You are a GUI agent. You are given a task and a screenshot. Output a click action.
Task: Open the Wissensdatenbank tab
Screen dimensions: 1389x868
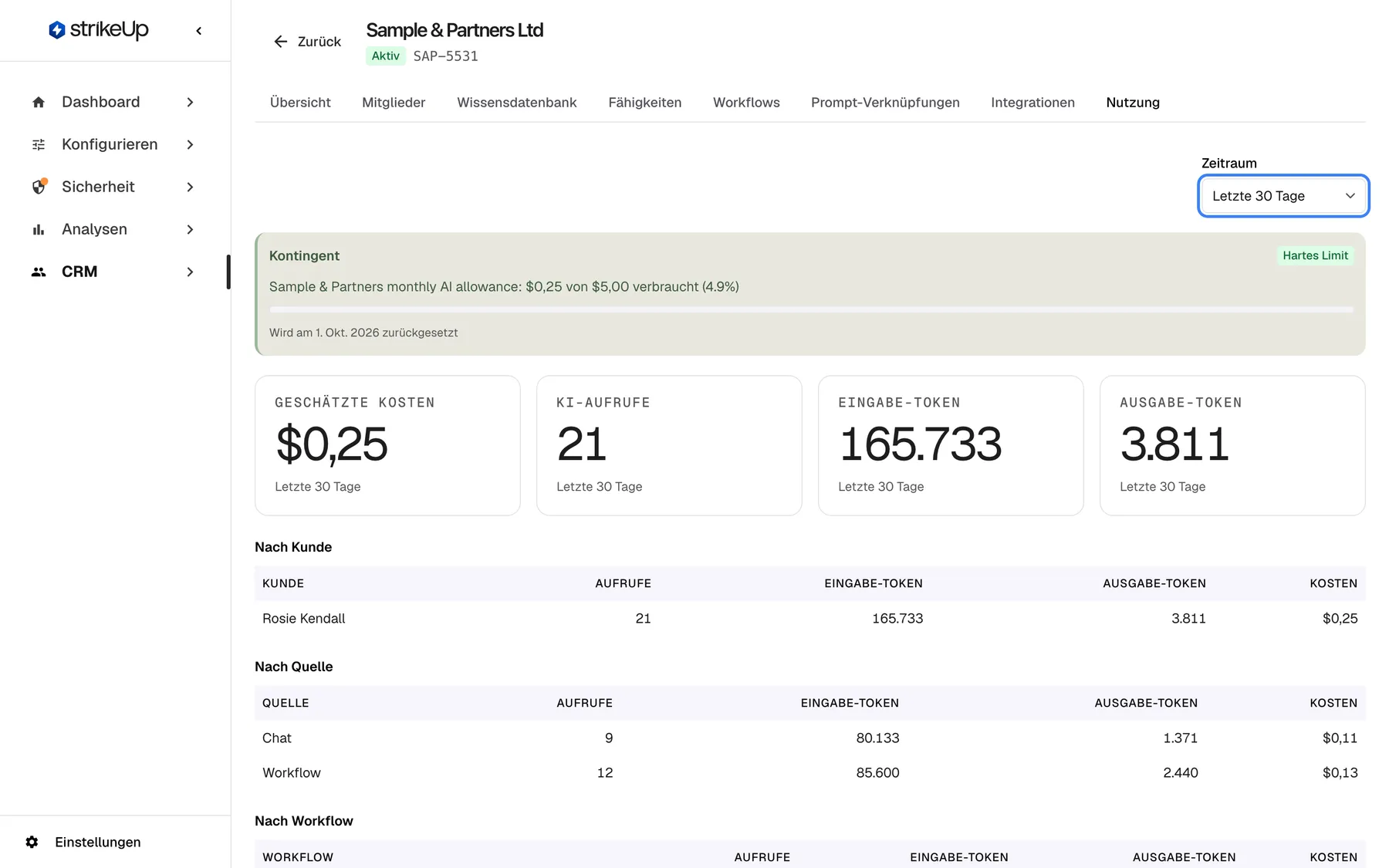517,103
